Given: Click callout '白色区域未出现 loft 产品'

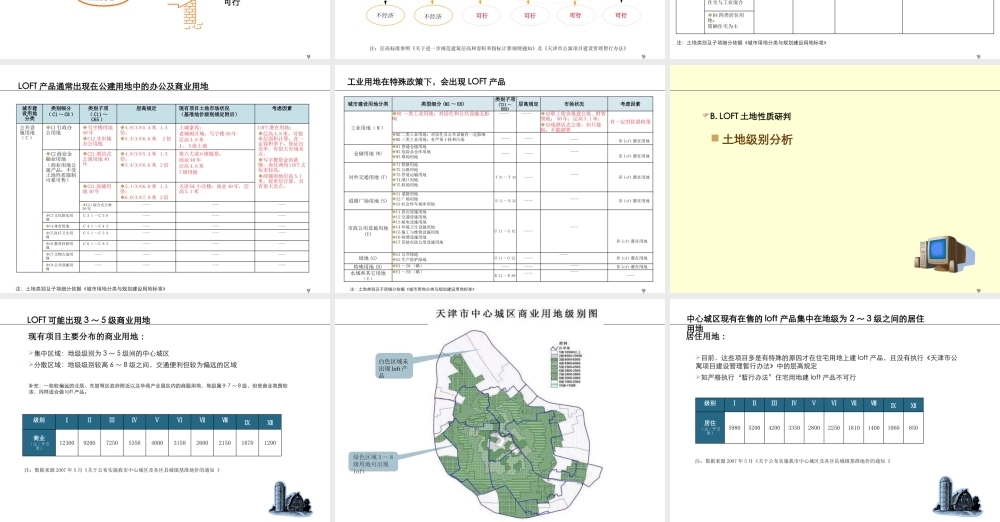Looking at the screenshot, I should 393,367.
